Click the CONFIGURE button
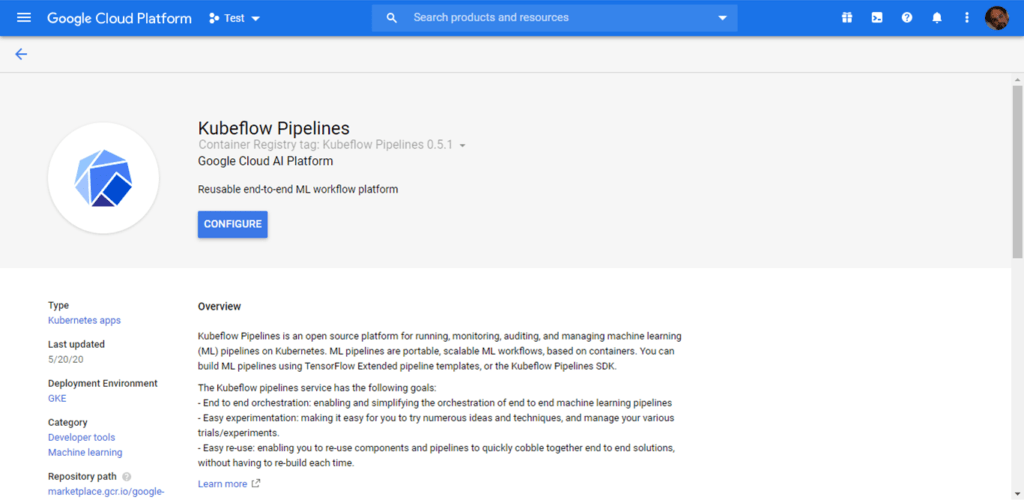Image resolution: width=1024 pixels, height=500 pixels. pyautogui.click(x=232, y=224)
